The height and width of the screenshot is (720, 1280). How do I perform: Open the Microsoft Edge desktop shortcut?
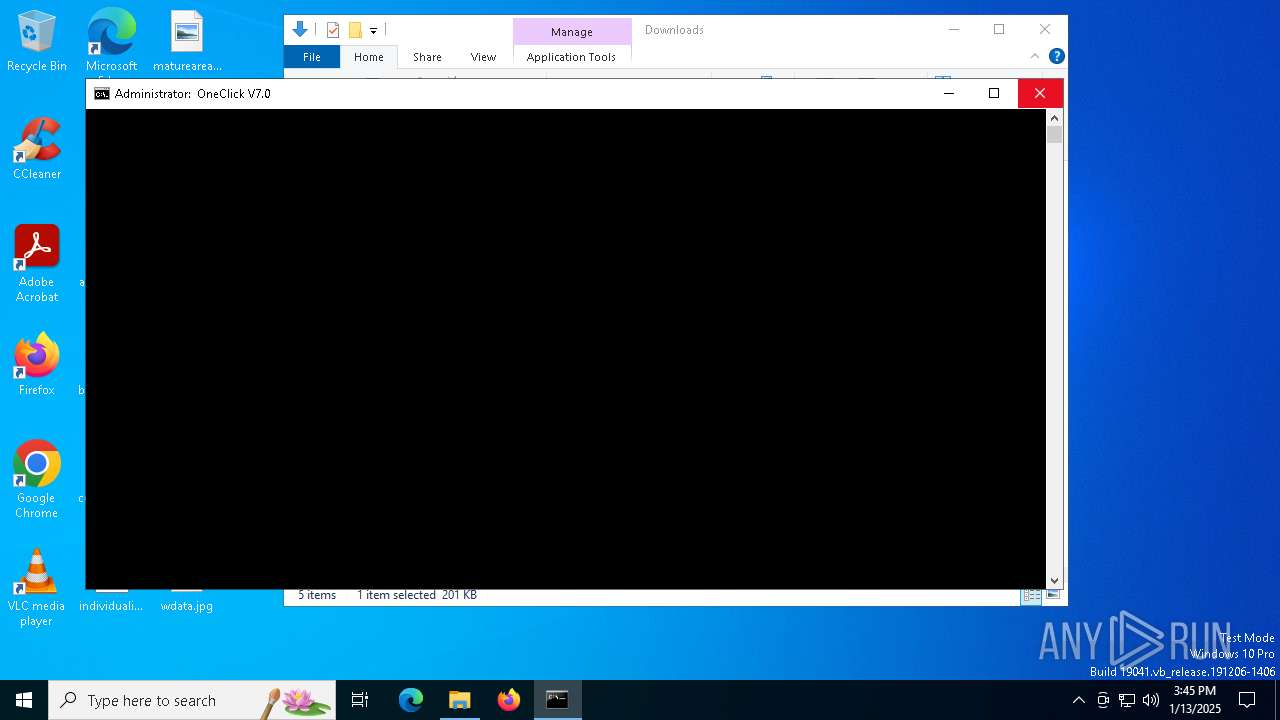pos(111,40)
